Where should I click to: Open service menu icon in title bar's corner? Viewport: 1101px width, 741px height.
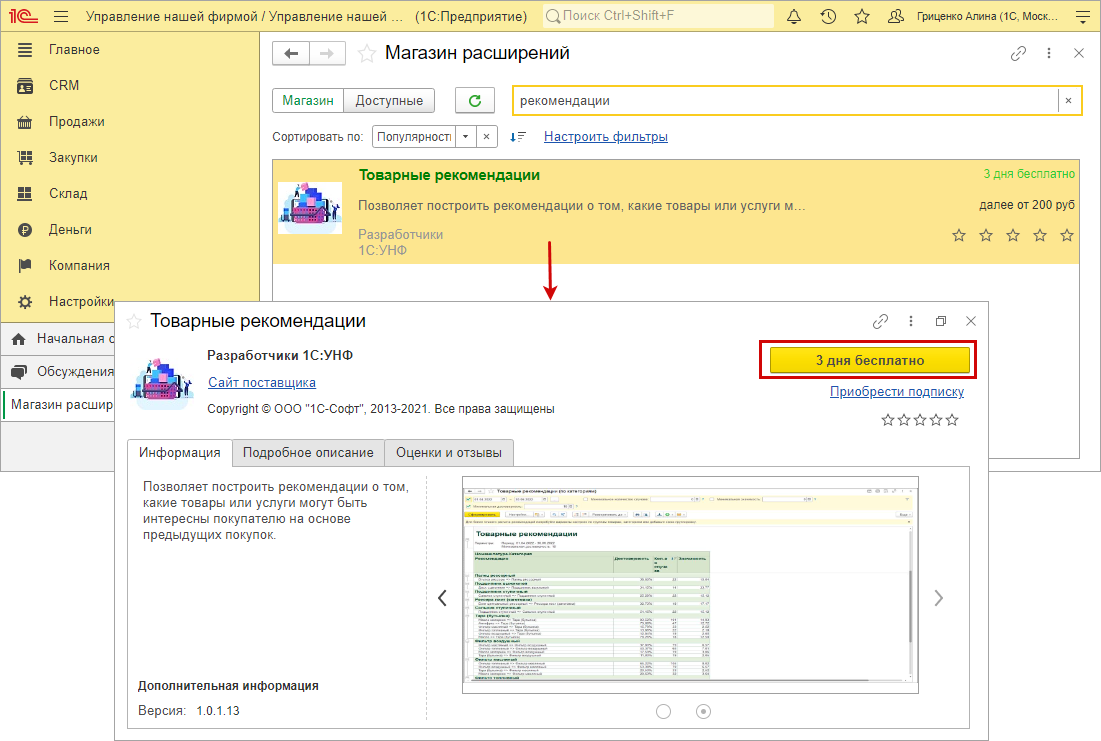pyautogui.click(x=1083, y=17)
